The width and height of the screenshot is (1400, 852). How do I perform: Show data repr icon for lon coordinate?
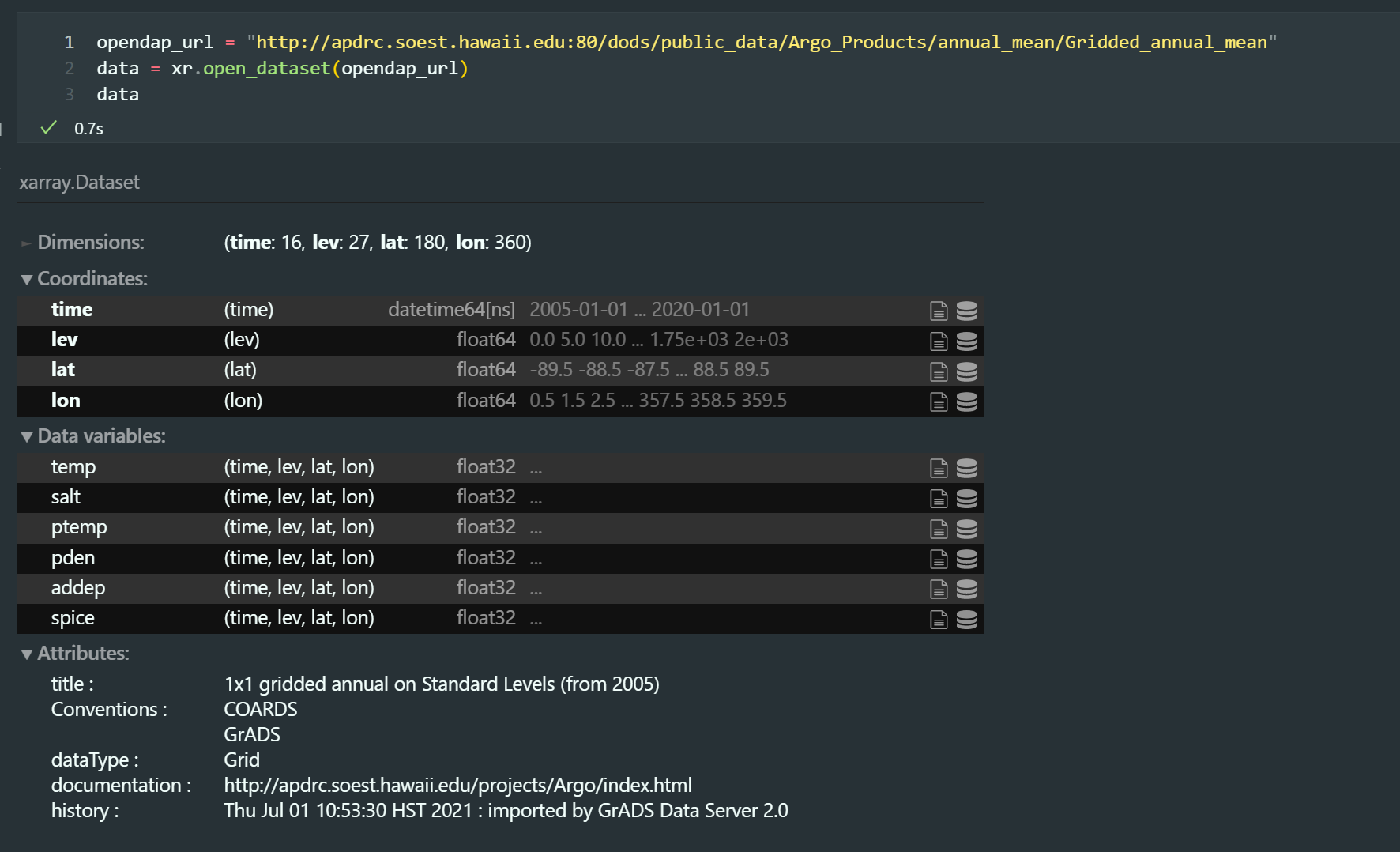[x=966, y=401]
